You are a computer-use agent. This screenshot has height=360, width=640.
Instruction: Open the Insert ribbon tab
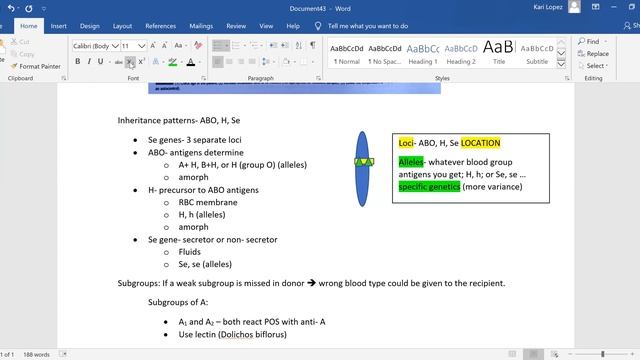(58, 26)
